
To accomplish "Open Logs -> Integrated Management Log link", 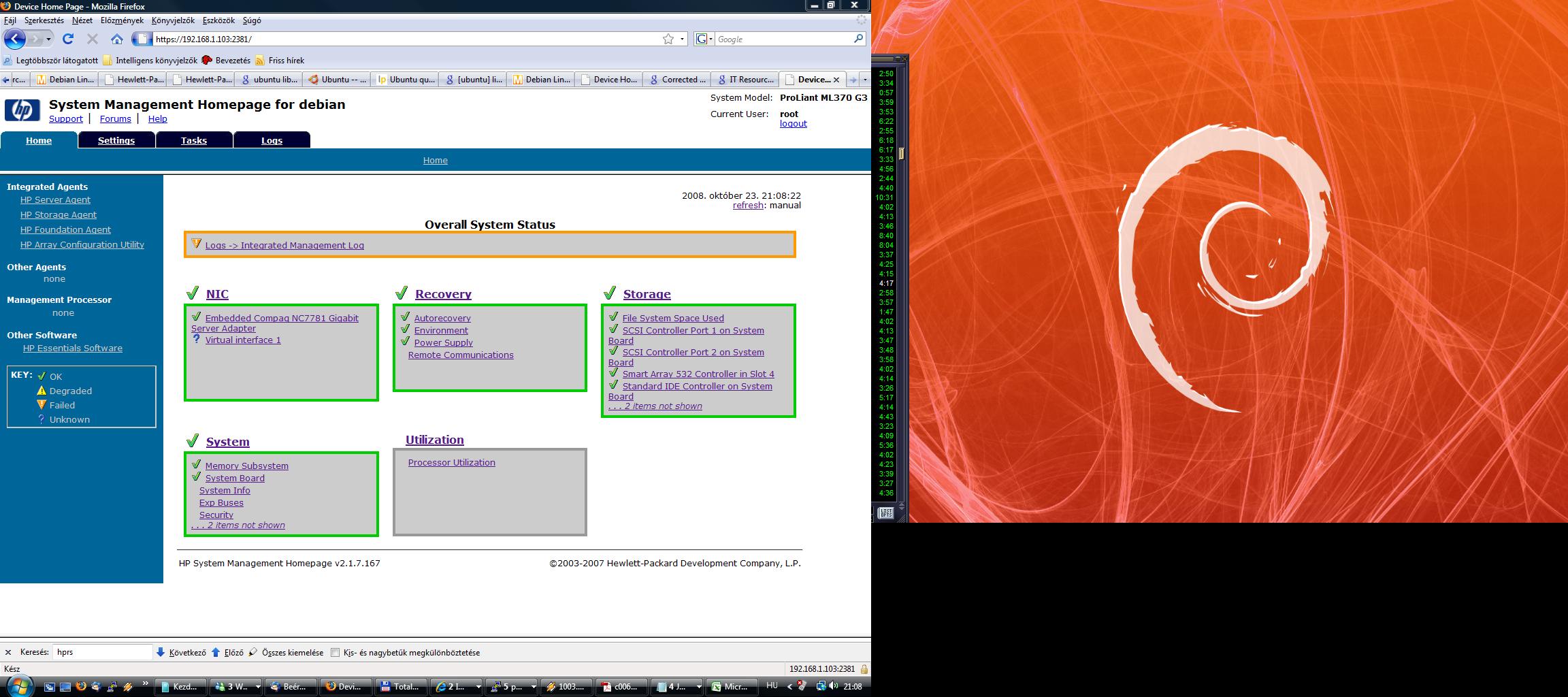I will point(284,245).
